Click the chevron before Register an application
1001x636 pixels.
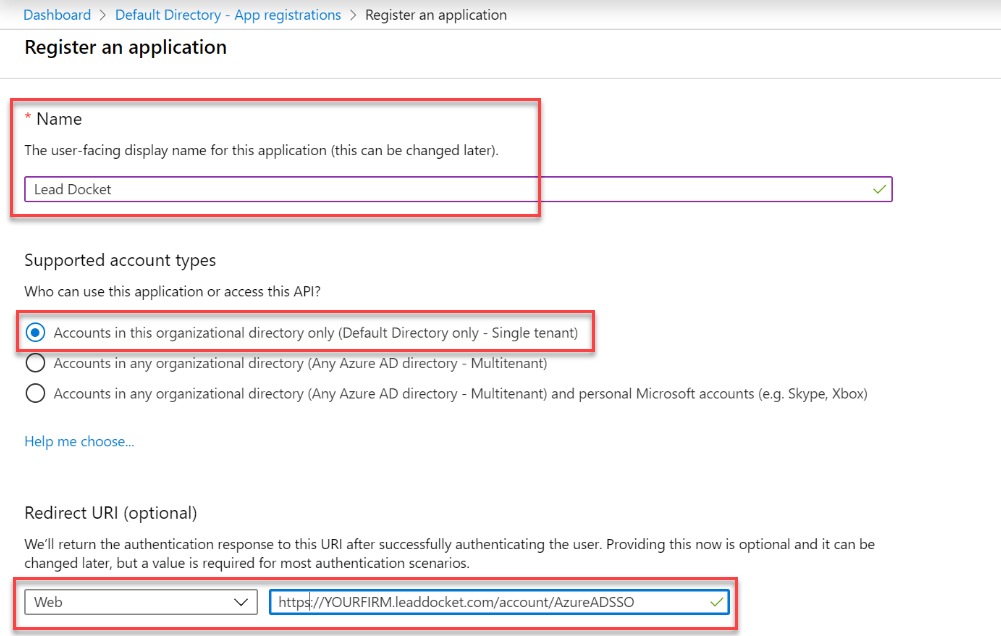(x=352, y=14)
